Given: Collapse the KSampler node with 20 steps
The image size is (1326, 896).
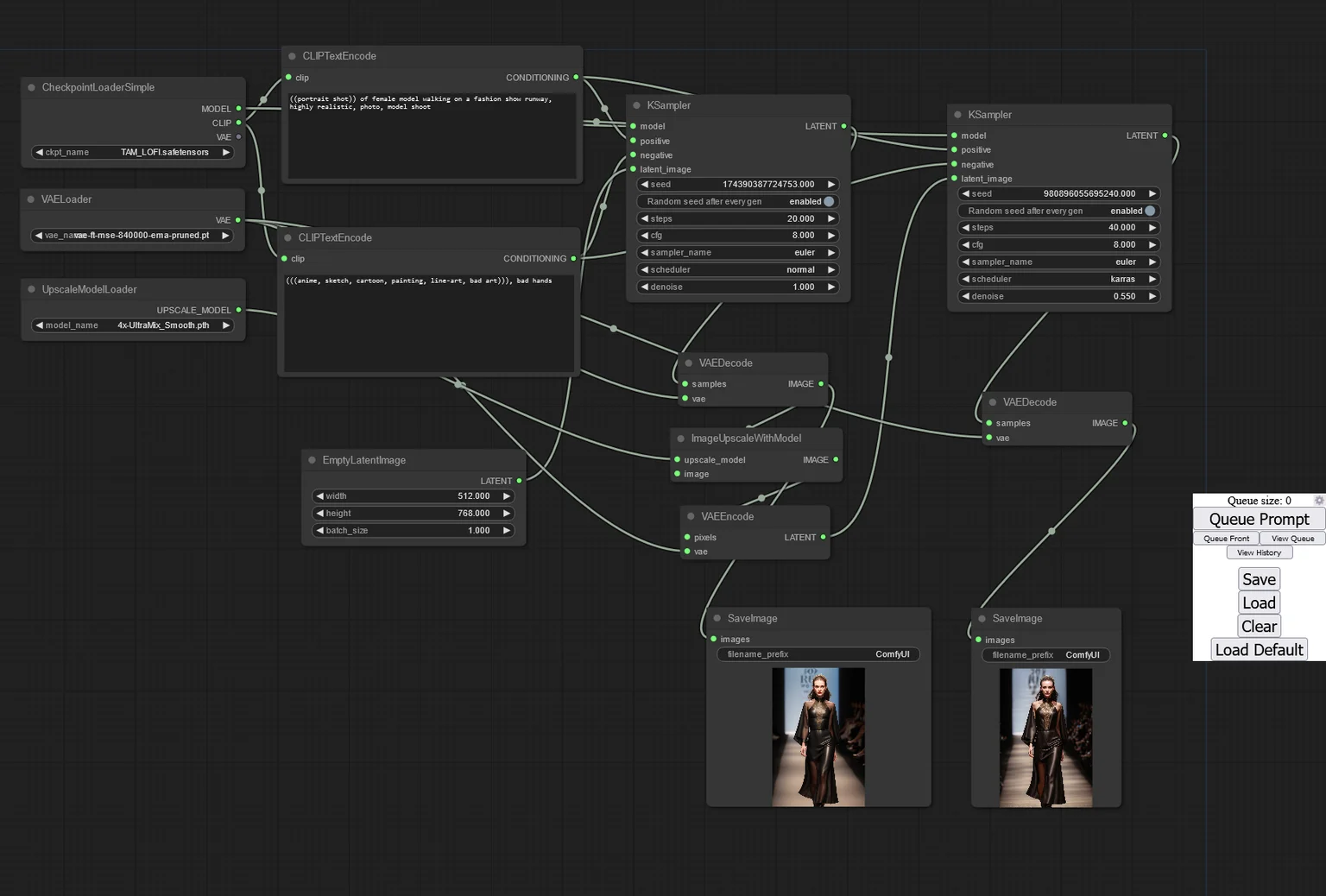Looking at the screenshot, I should (637, 105).
